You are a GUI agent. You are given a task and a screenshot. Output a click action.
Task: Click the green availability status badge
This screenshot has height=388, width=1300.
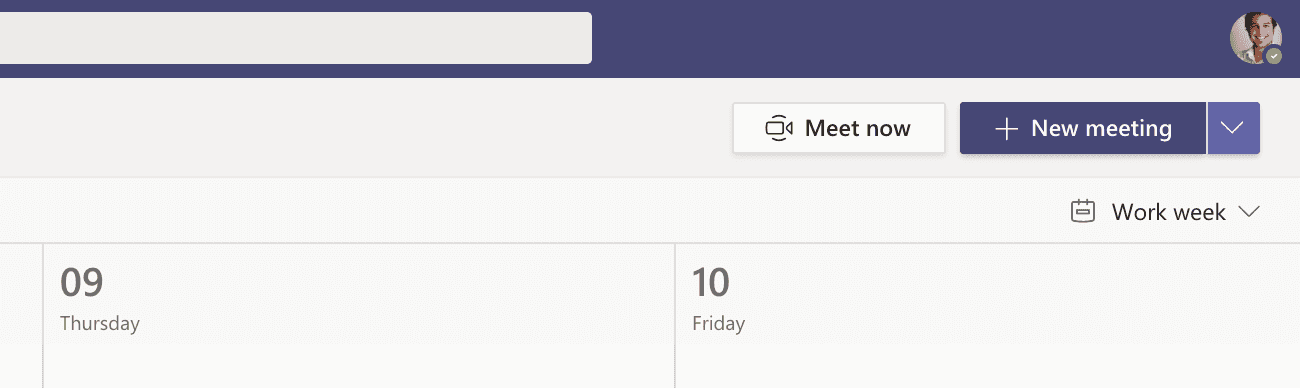tap(1273, 56)
